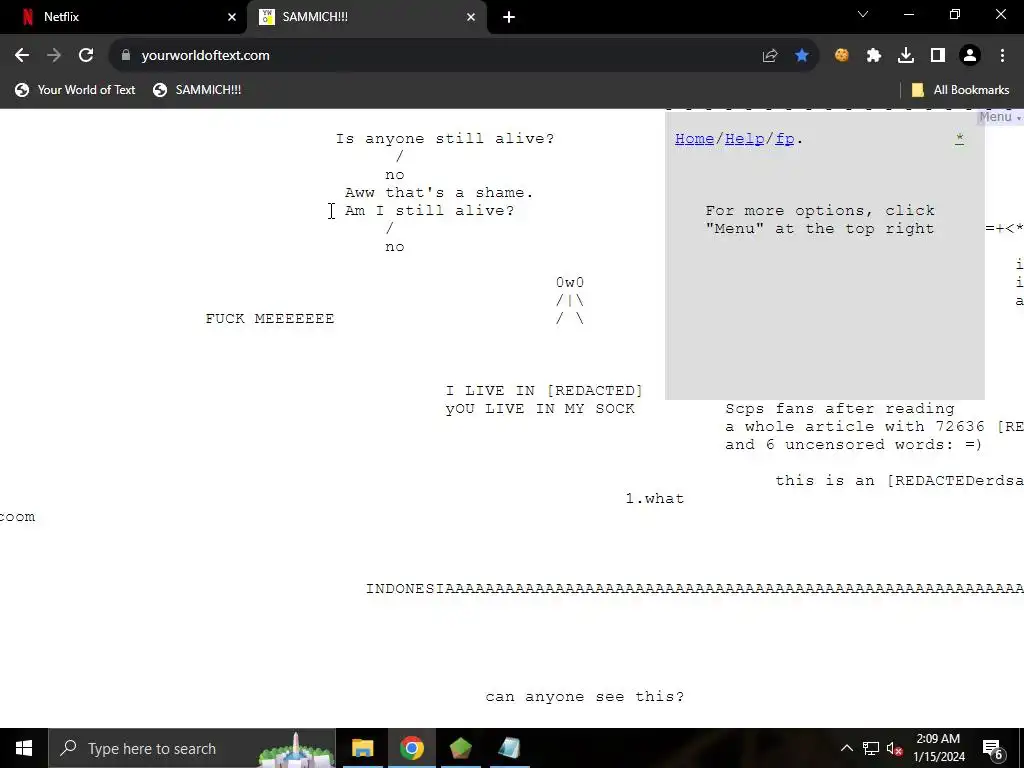
Task: Click the text 'Aww that's a shame.'
Action: tap(439, 193)
